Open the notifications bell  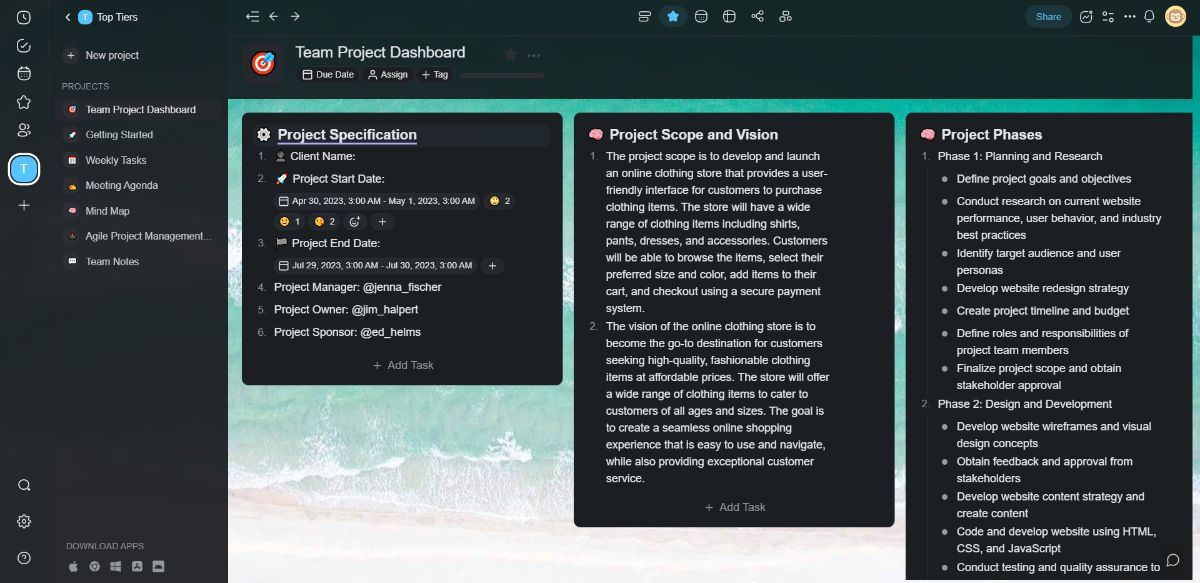tap(1149, 16)
